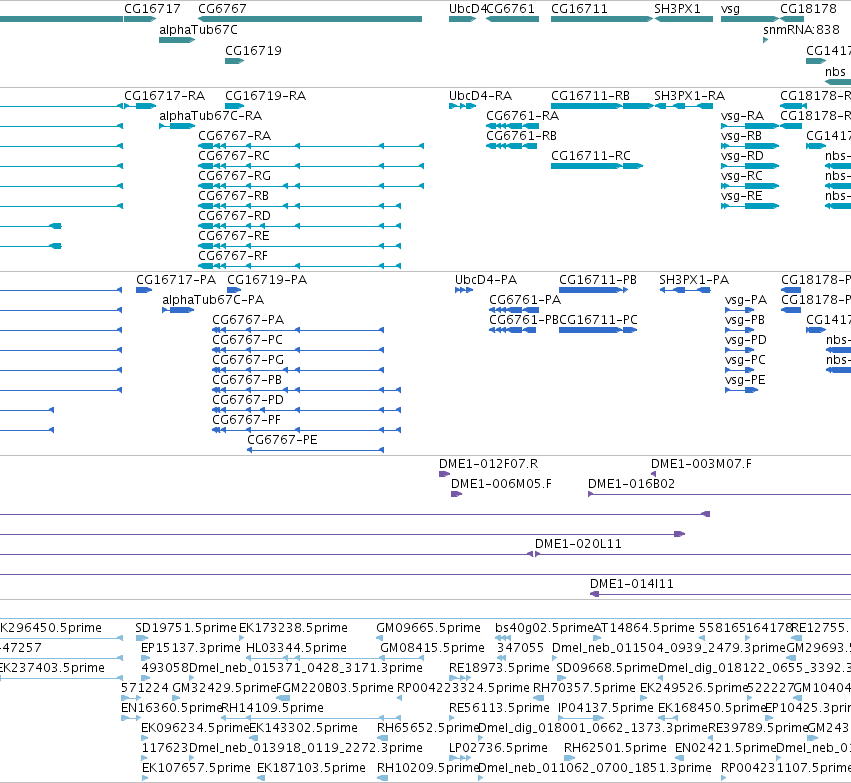Open transcript CG6767-RD label
The width and height of the screenshot is (851, 783).
[234, 216]
